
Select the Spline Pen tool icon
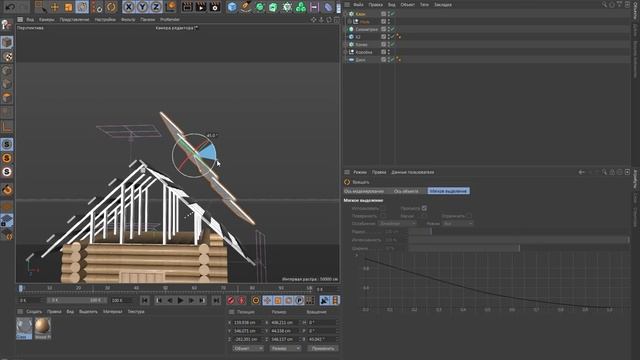click(x=246, y=7)
